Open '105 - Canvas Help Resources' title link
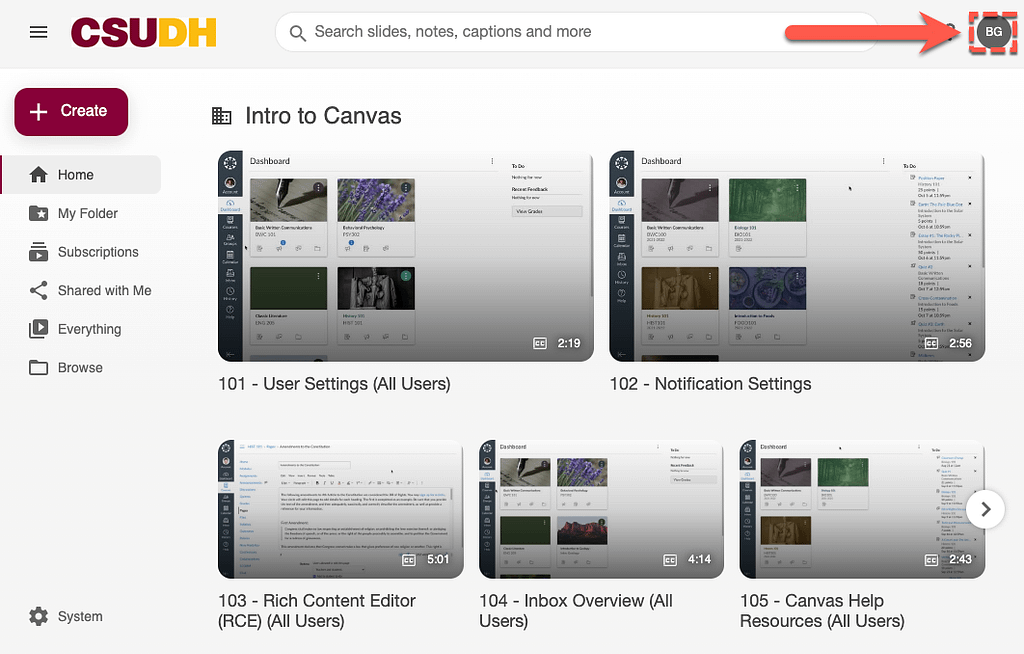The image size is (1024, 654). click(x=822, y=611)
